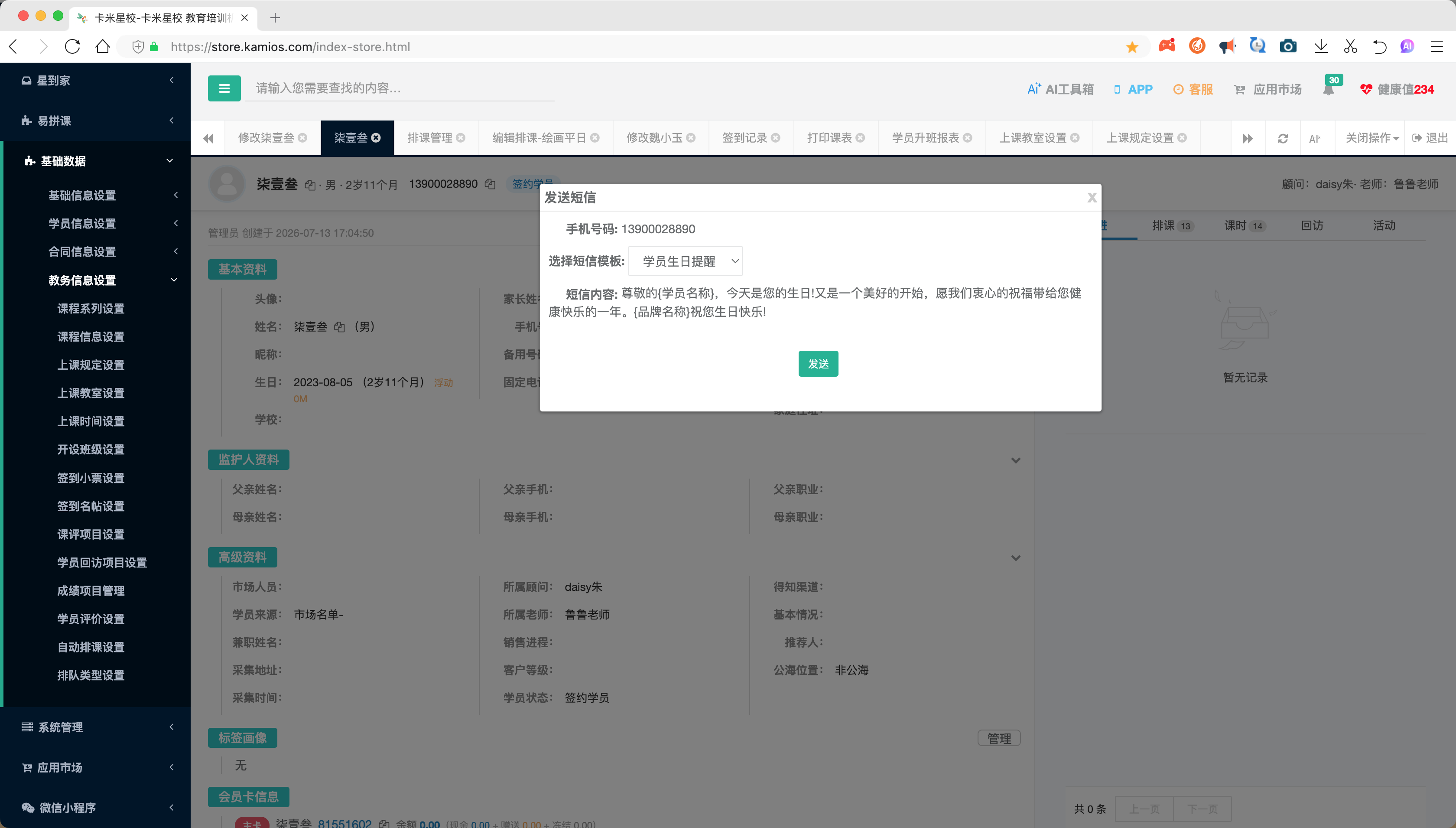Close the 上课教室设置 tab

click(x=1075, y=138)
